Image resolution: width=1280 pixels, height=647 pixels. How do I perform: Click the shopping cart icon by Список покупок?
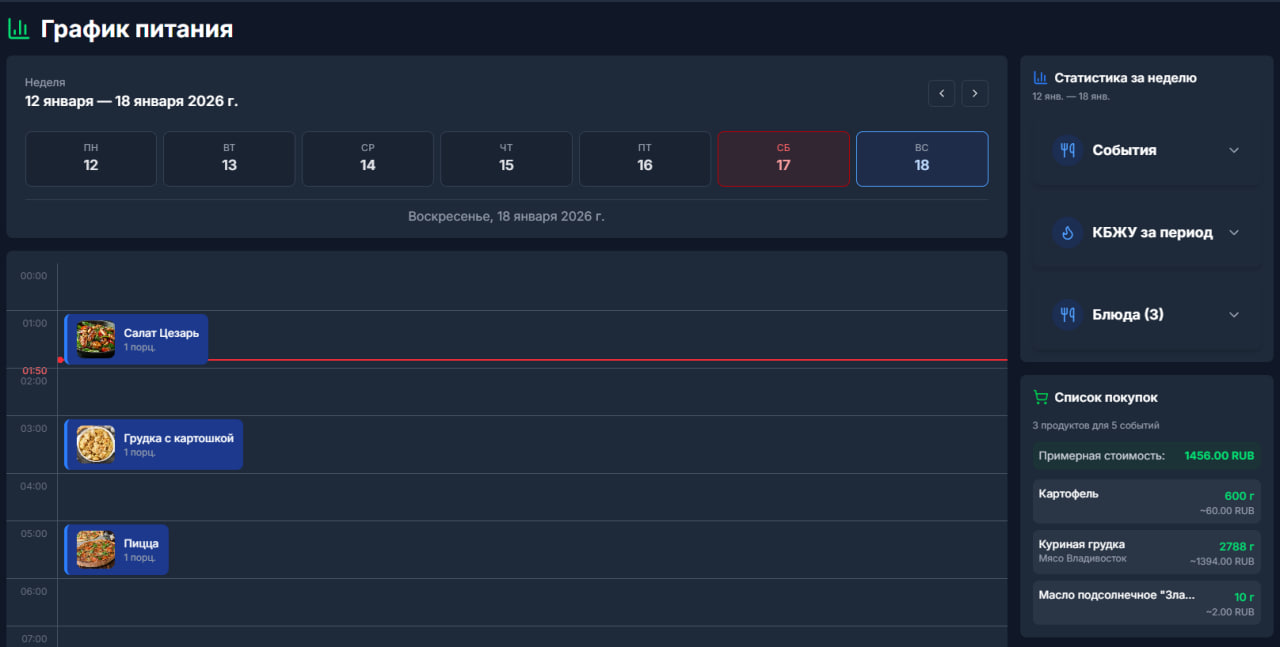(x=1040, y=397)
